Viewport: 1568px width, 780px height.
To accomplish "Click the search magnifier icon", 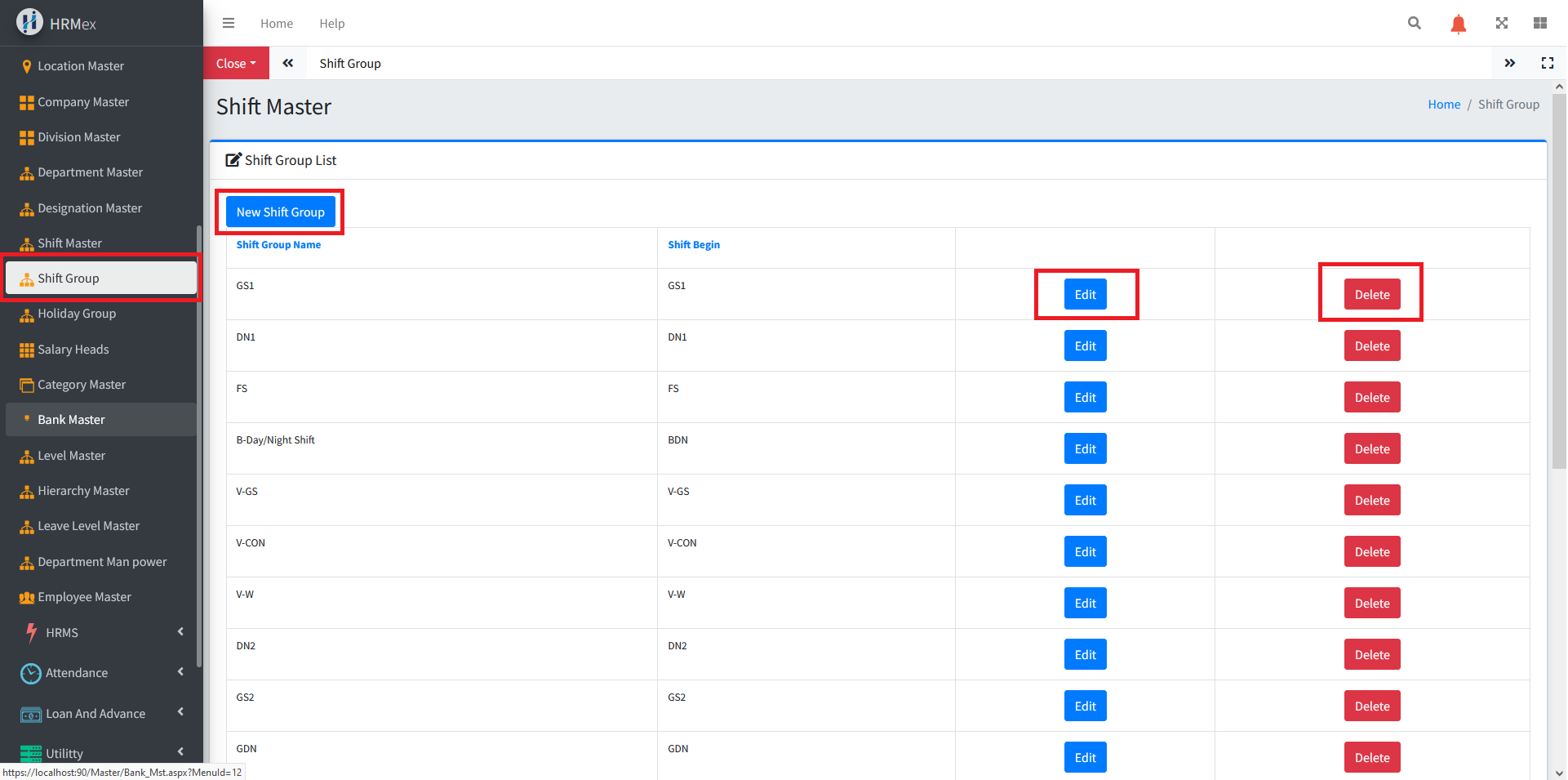I will pyautogui.click(x=1415, y=23).
